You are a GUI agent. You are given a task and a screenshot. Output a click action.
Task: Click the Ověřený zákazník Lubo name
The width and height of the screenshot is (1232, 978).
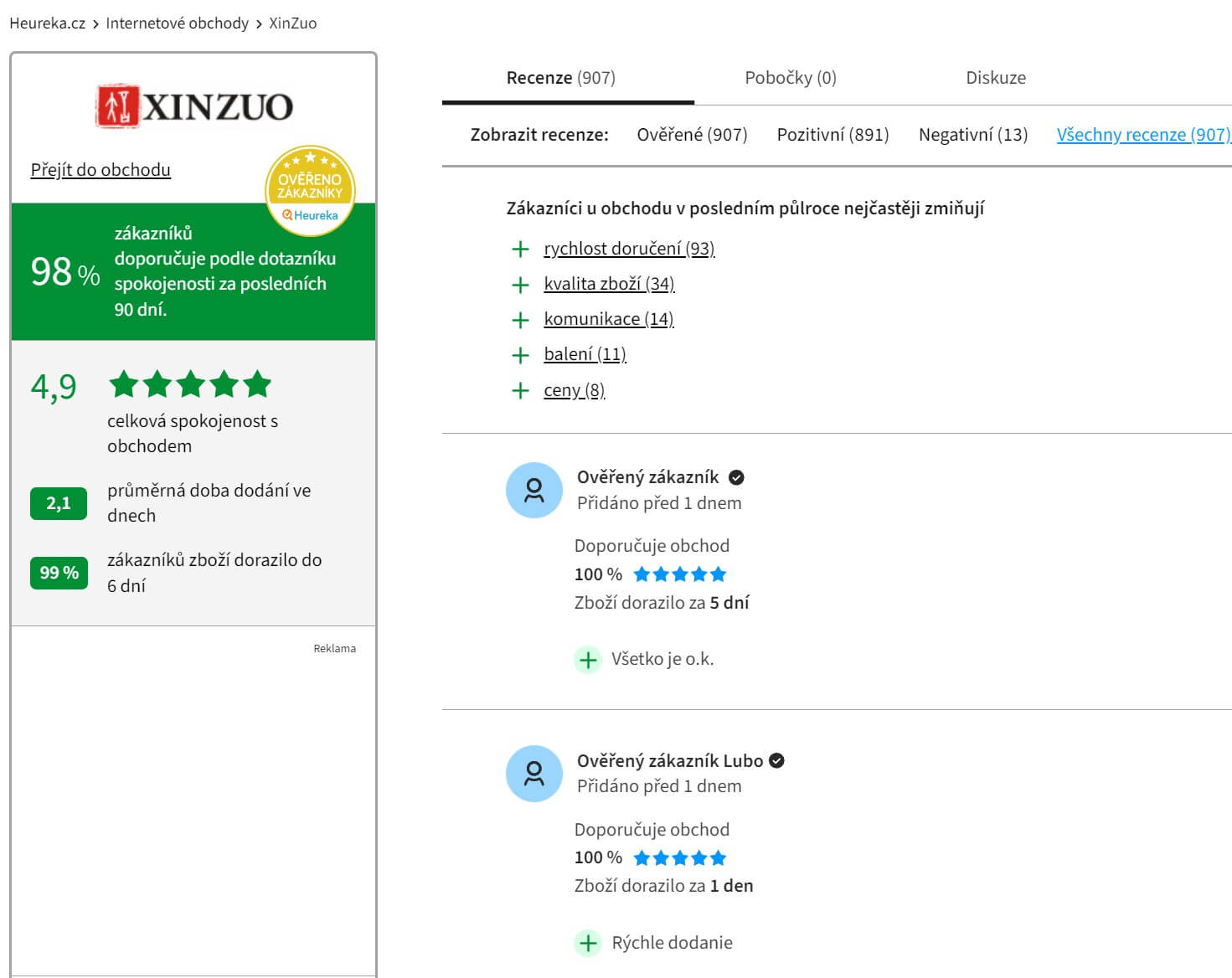(x=670, y=761)
